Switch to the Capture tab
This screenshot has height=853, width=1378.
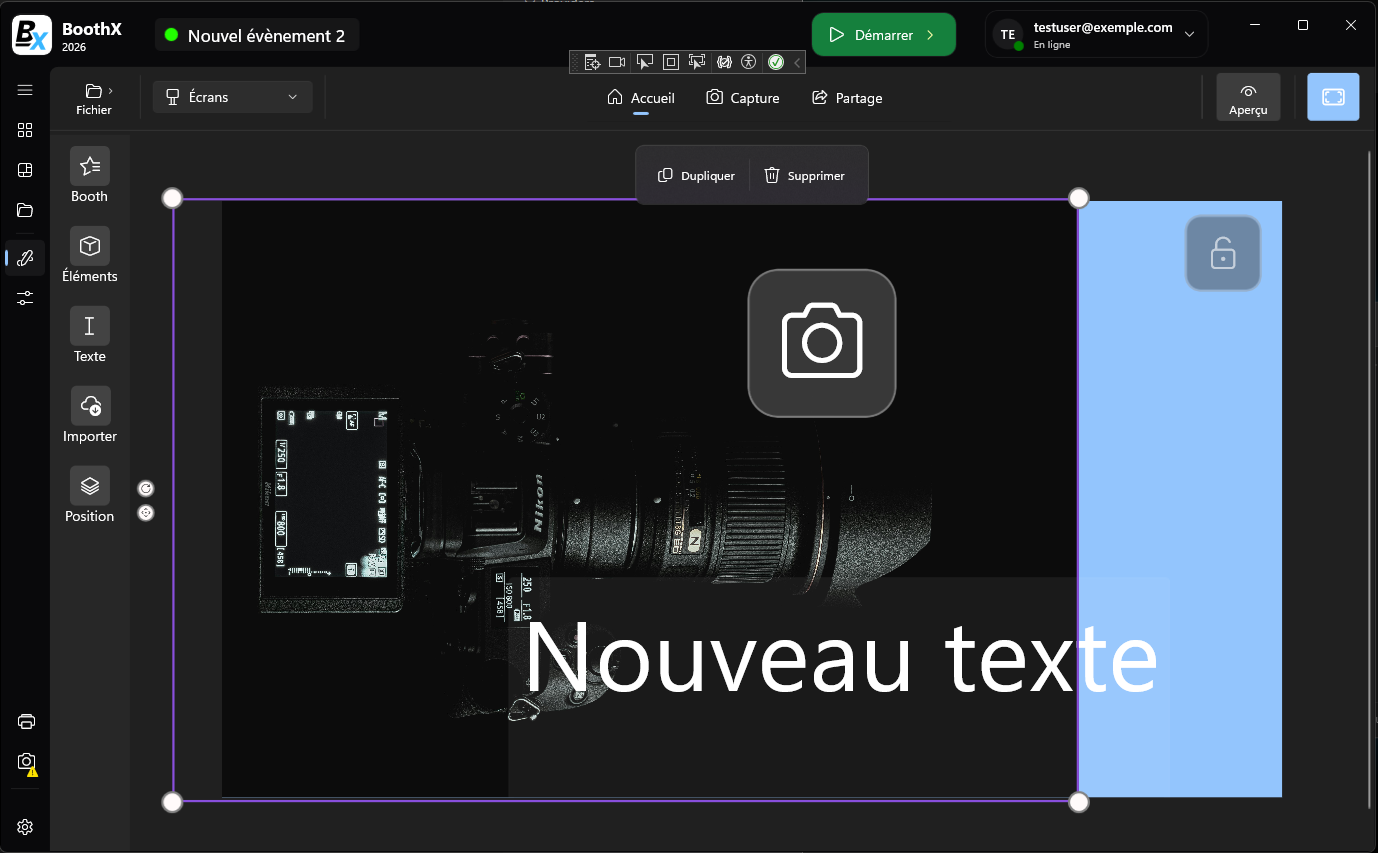pos(743,97)
